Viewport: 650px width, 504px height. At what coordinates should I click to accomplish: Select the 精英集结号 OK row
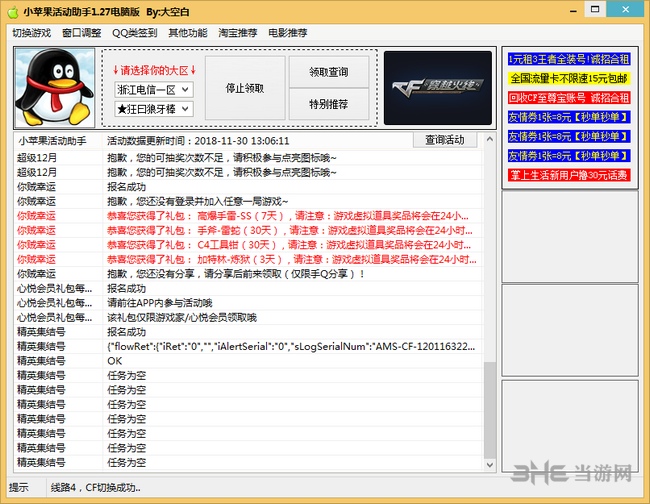click(248, 361)
